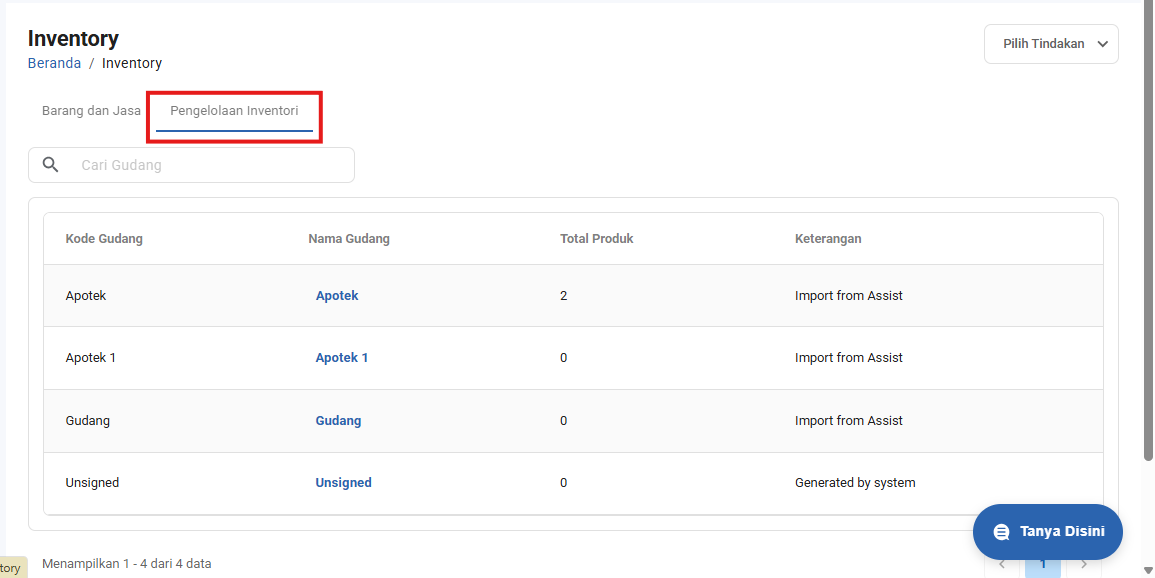1155x578 pixels.
Task: Click the Generated by system row for Unsigned
Action: pos(855,483)
